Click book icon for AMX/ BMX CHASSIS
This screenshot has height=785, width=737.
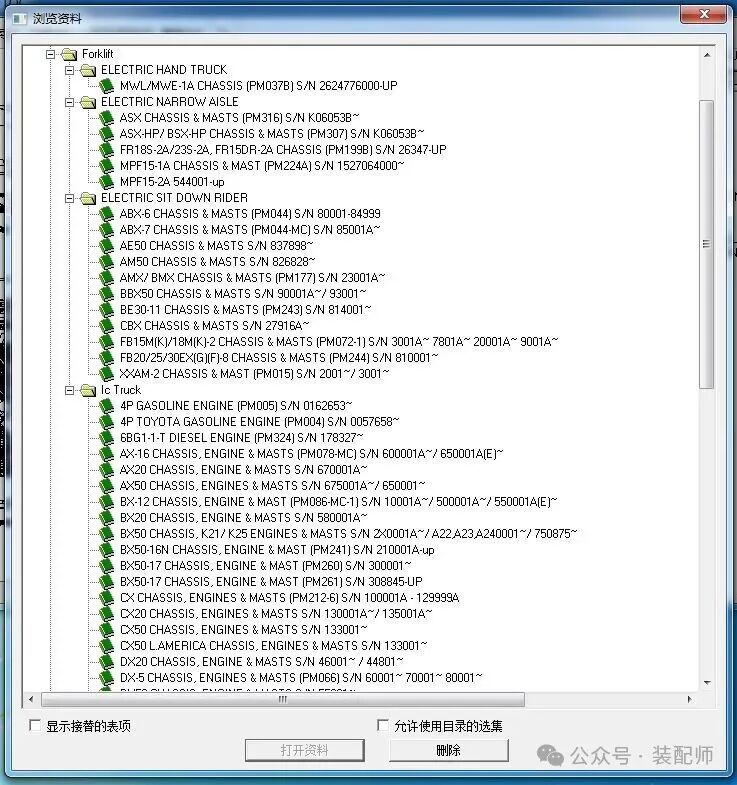[107, 278]
